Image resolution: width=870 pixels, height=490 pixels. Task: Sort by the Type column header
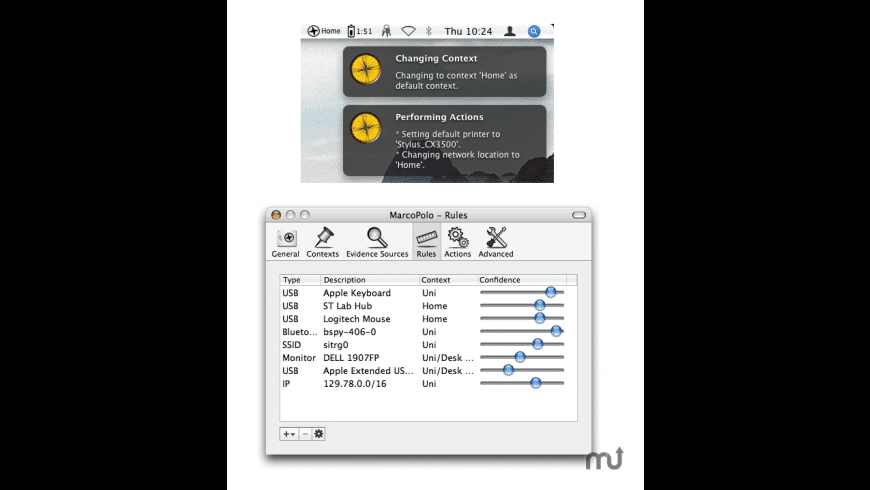tap(300, 280)
